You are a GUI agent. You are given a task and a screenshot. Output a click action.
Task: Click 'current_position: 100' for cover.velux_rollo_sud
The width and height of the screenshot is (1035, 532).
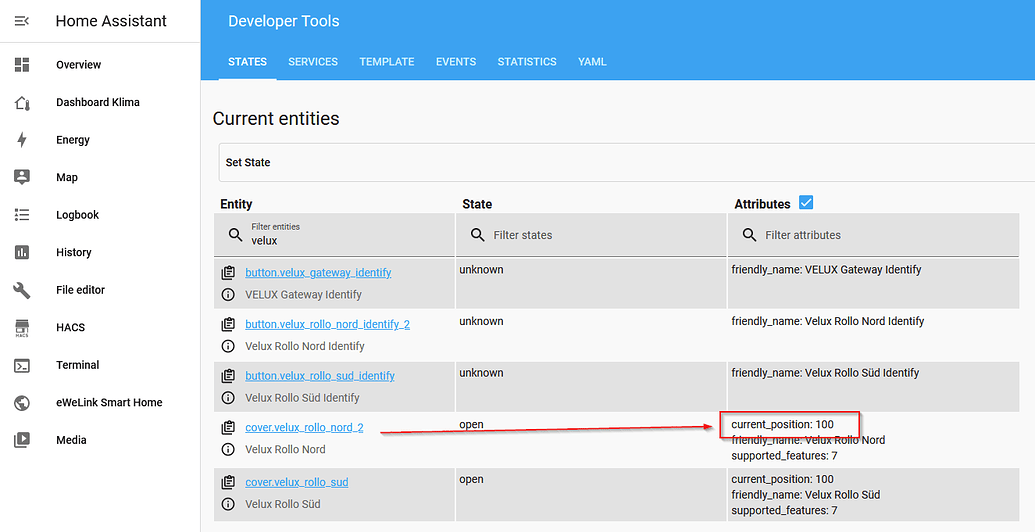click(x=782, y=479)
